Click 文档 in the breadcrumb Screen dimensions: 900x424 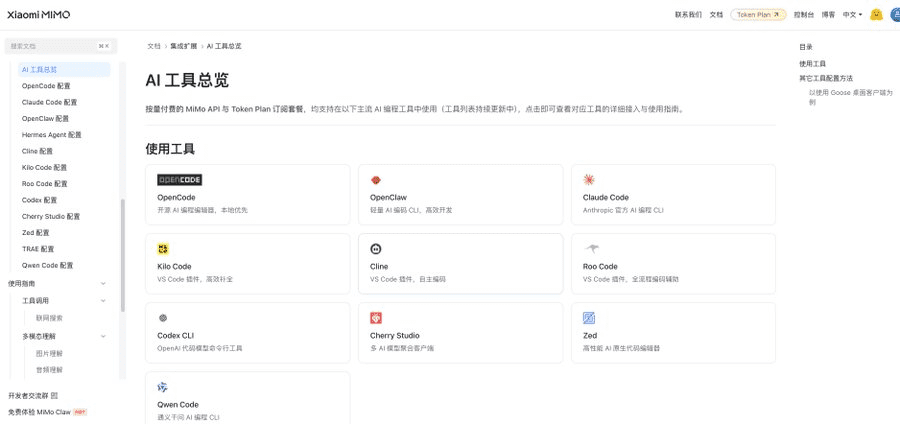154,46
